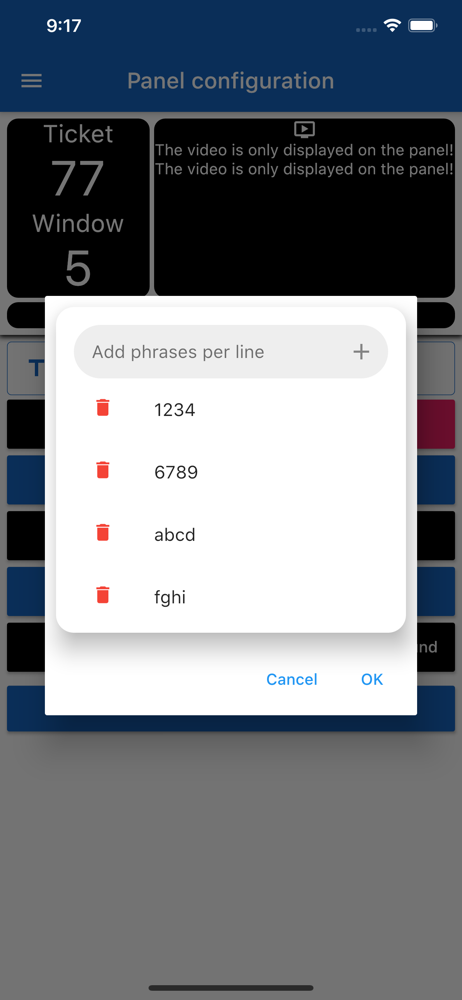This screenshot has height=1000, width=462.
Task: Tap the plus icon to add phrase
Action: [361, 351]
